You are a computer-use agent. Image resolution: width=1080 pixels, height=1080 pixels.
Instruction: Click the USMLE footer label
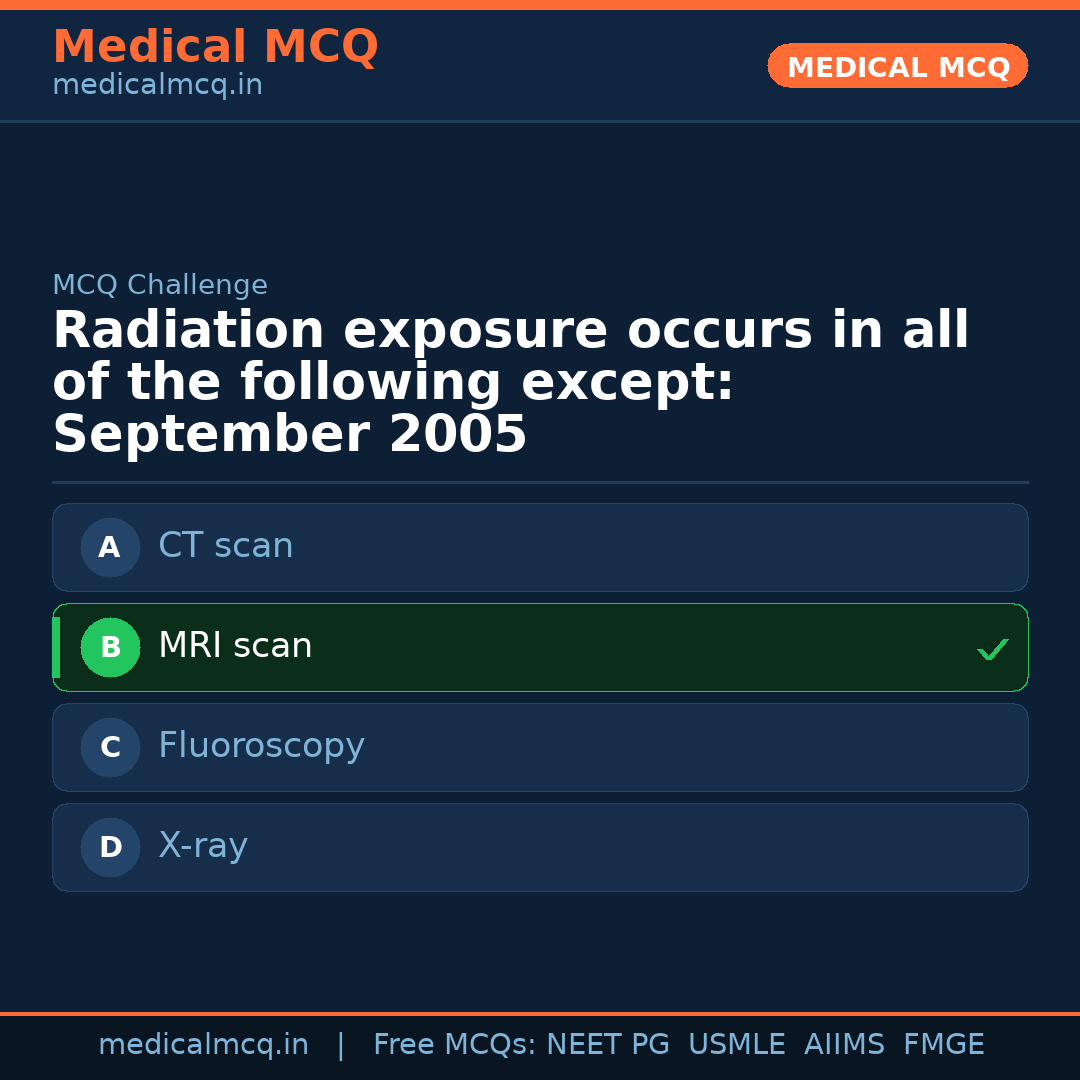(x=737, y=1044)
